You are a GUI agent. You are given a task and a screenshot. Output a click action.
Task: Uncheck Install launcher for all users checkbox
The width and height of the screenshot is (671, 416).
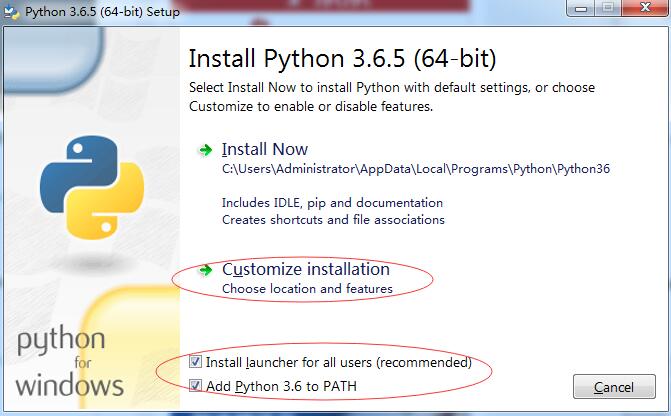click(x=196, y=362)
